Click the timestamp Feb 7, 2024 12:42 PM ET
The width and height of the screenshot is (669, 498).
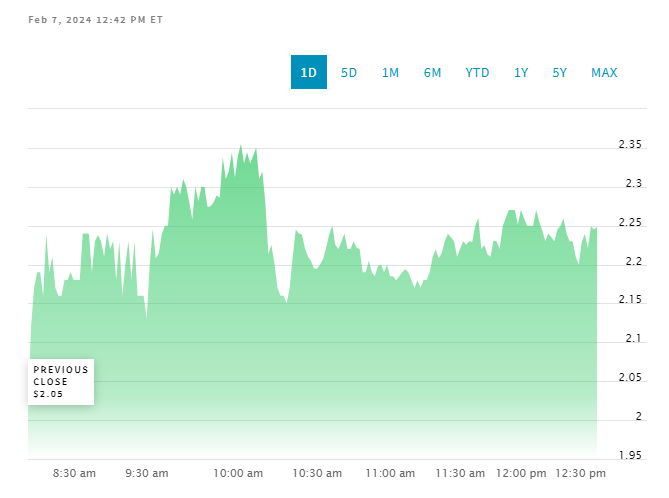coord(96,20)
